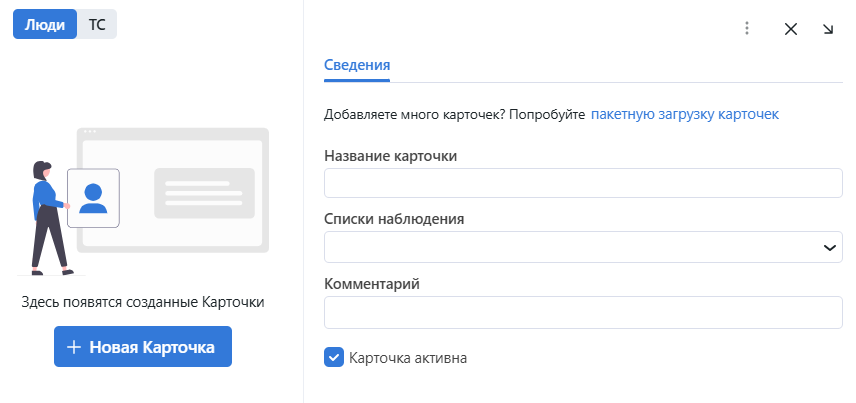This screenshot has height=403, width=856.
Task: Click the blue person avatar icon
Action: point(93,197)
